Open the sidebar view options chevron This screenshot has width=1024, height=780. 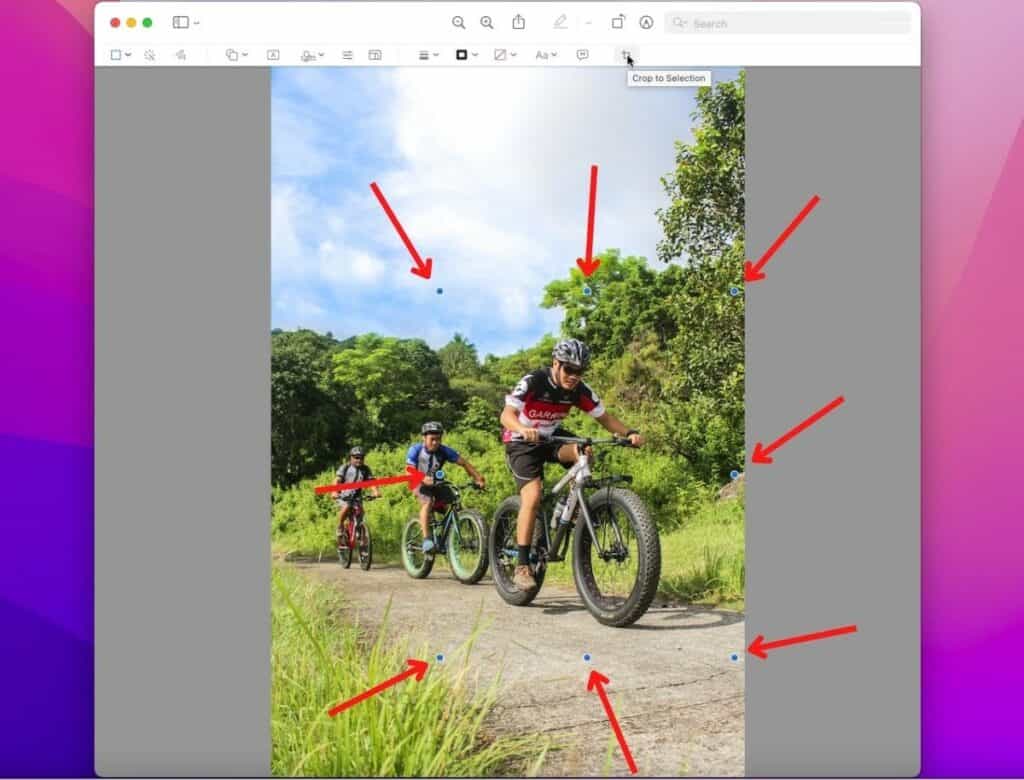[x=197, y=23]
